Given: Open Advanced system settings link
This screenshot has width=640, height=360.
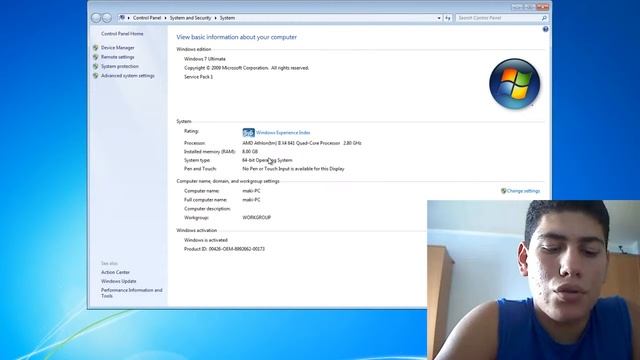Looking at the screenshot, I should coord(128,76).
